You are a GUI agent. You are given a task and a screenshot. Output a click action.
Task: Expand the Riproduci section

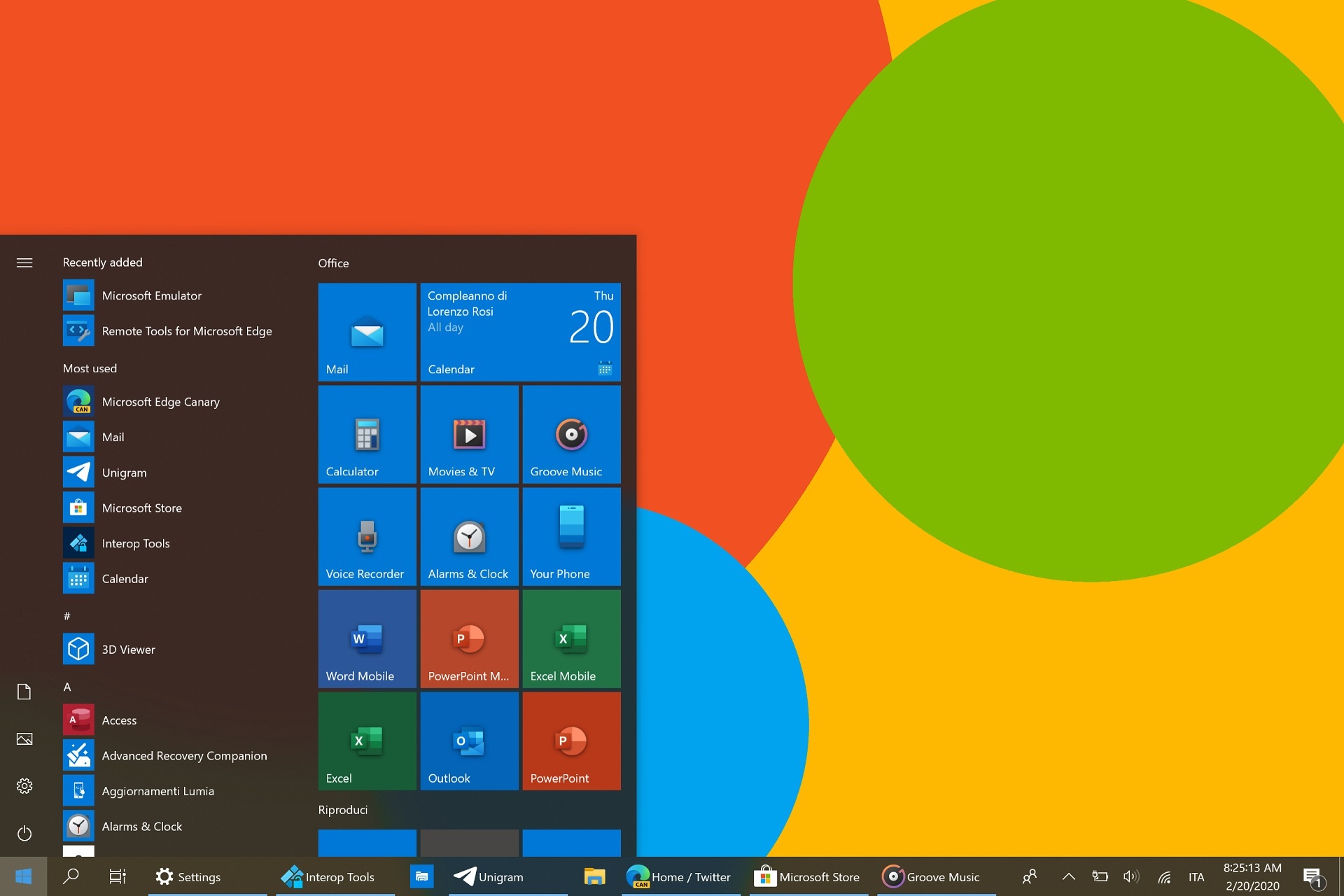tap(343, 810)
